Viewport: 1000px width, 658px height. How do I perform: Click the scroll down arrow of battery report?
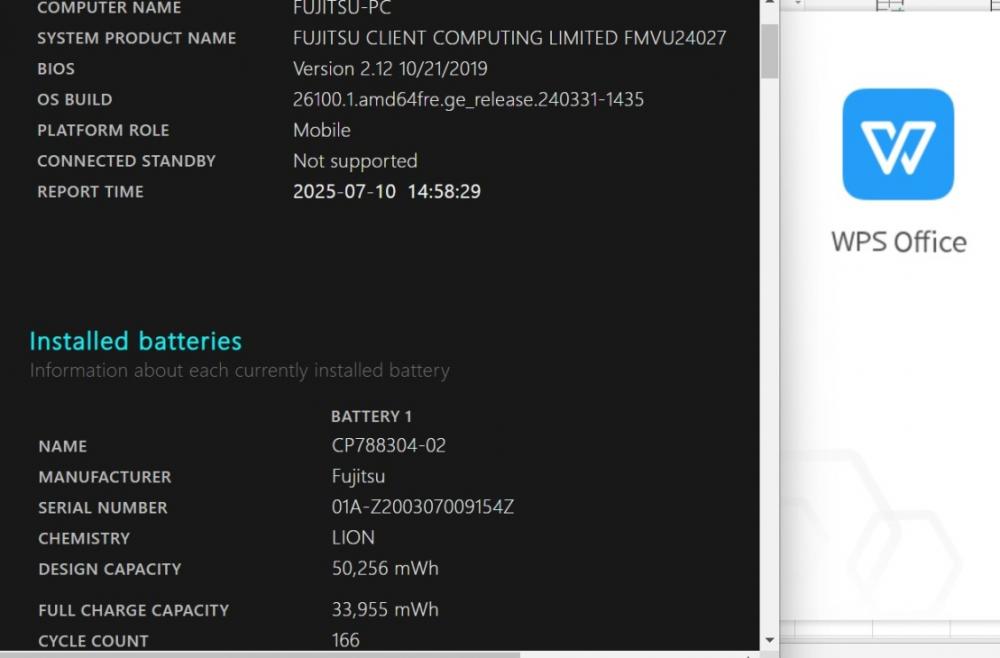(770, 640)
